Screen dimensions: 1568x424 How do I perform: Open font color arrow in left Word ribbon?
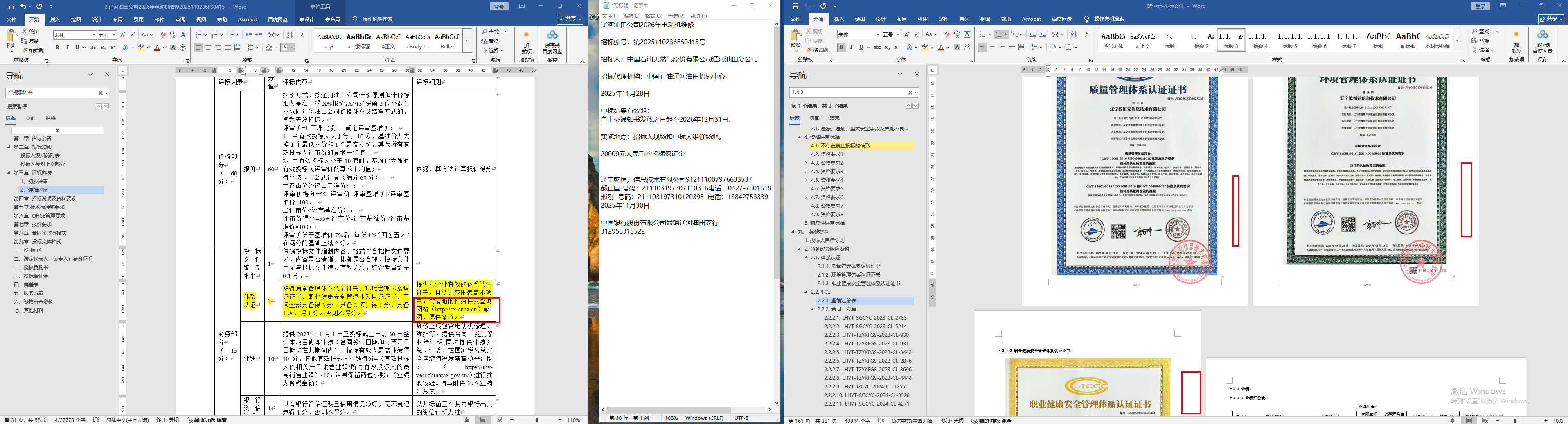pyautogui.click(x=164, y=48)
